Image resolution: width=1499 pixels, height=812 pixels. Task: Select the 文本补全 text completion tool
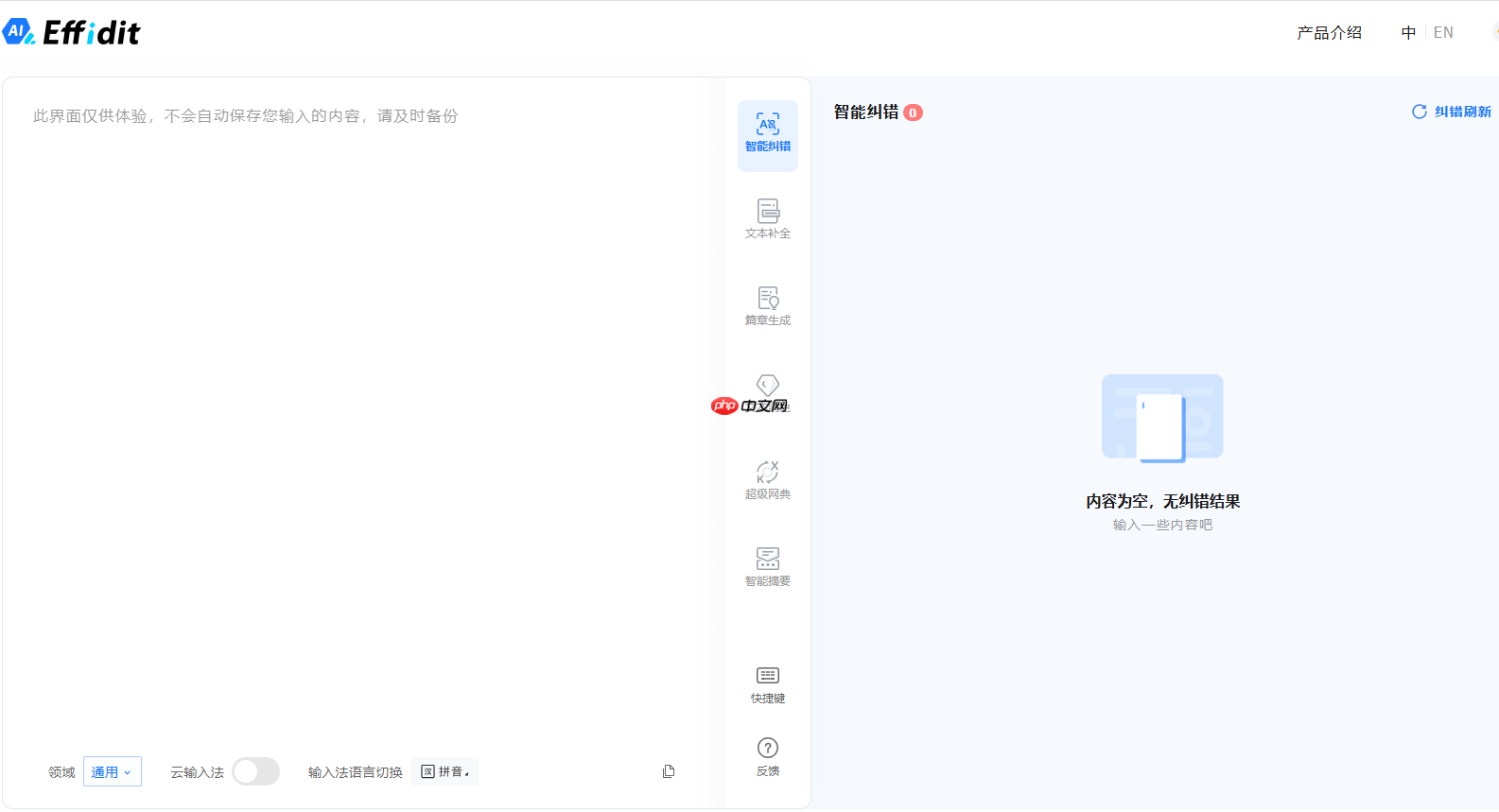point(767,219)
